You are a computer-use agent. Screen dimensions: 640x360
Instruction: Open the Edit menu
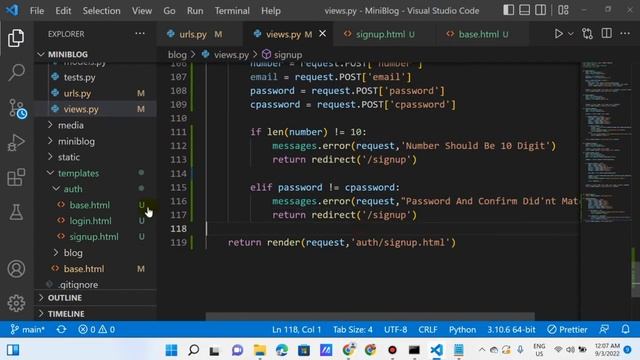[x=63, y=11]
